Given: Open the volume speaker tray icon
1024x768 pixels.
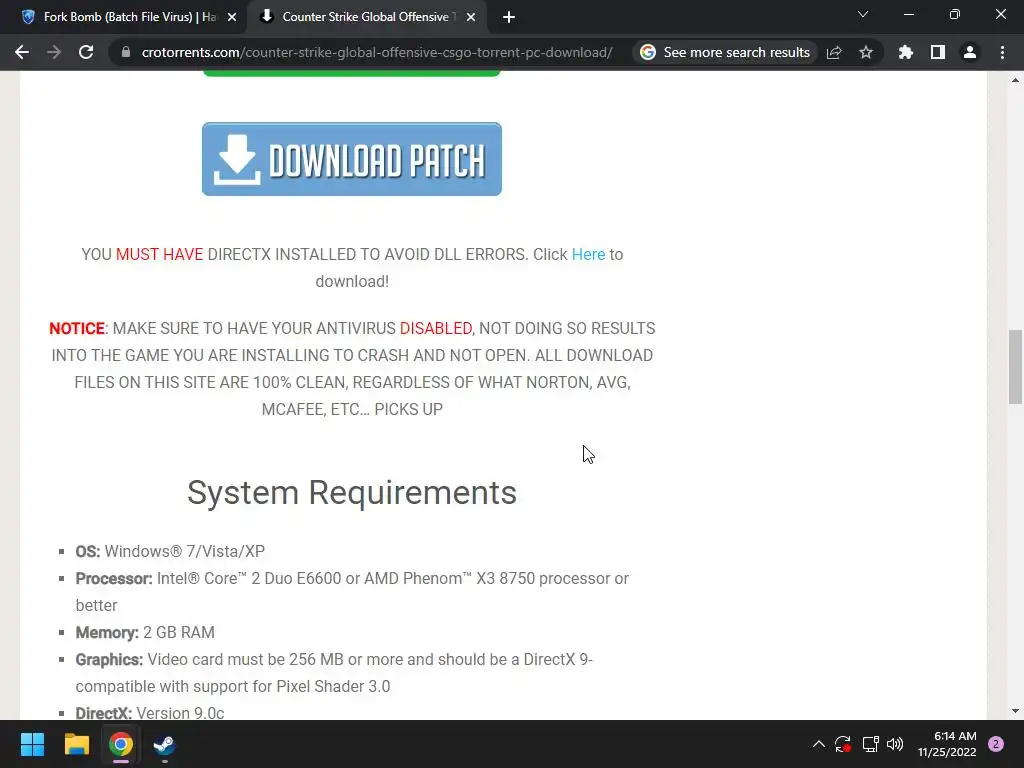Looking at the screenshot, I should [x=895, y=744].
